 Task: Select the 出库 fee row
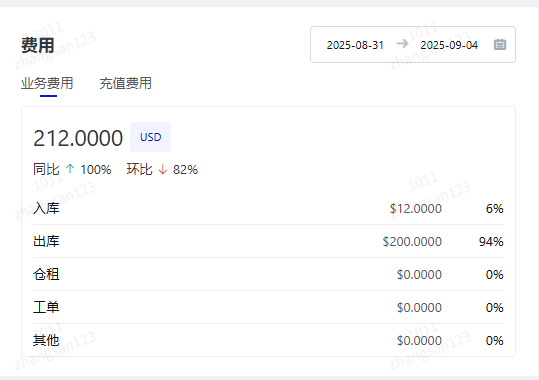[x=268, y=241]
